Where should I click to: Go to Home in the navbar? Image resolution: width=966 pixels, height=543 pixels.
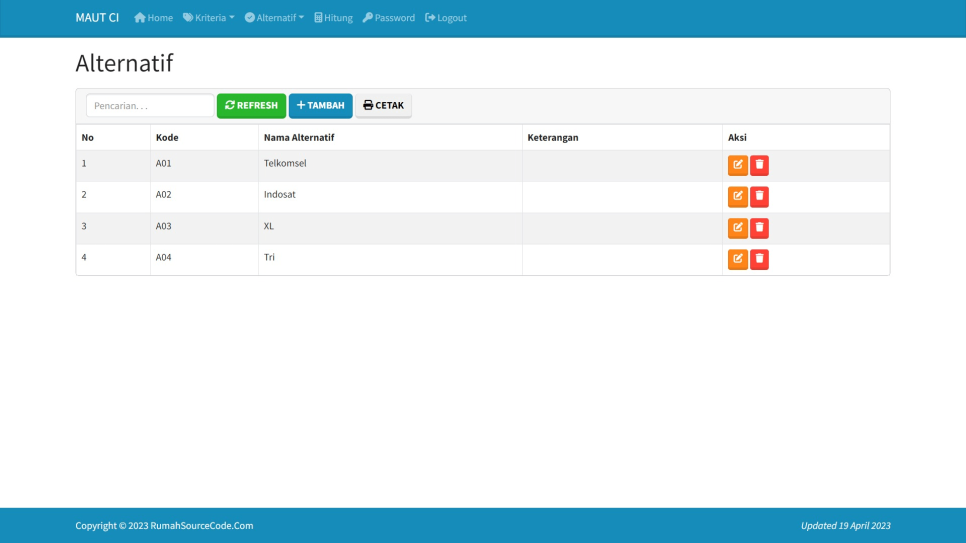153,18
